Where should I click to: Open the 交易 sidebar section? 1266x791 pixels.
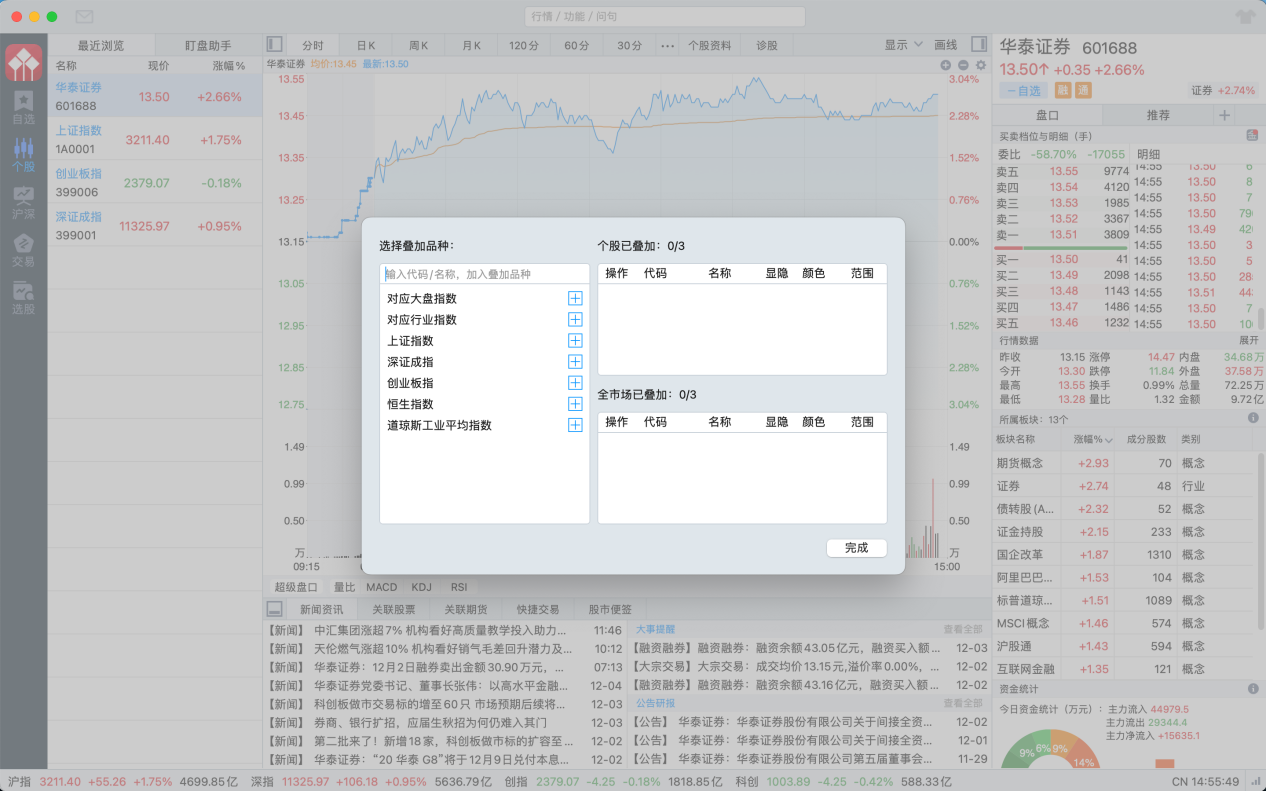coord(23,250)
